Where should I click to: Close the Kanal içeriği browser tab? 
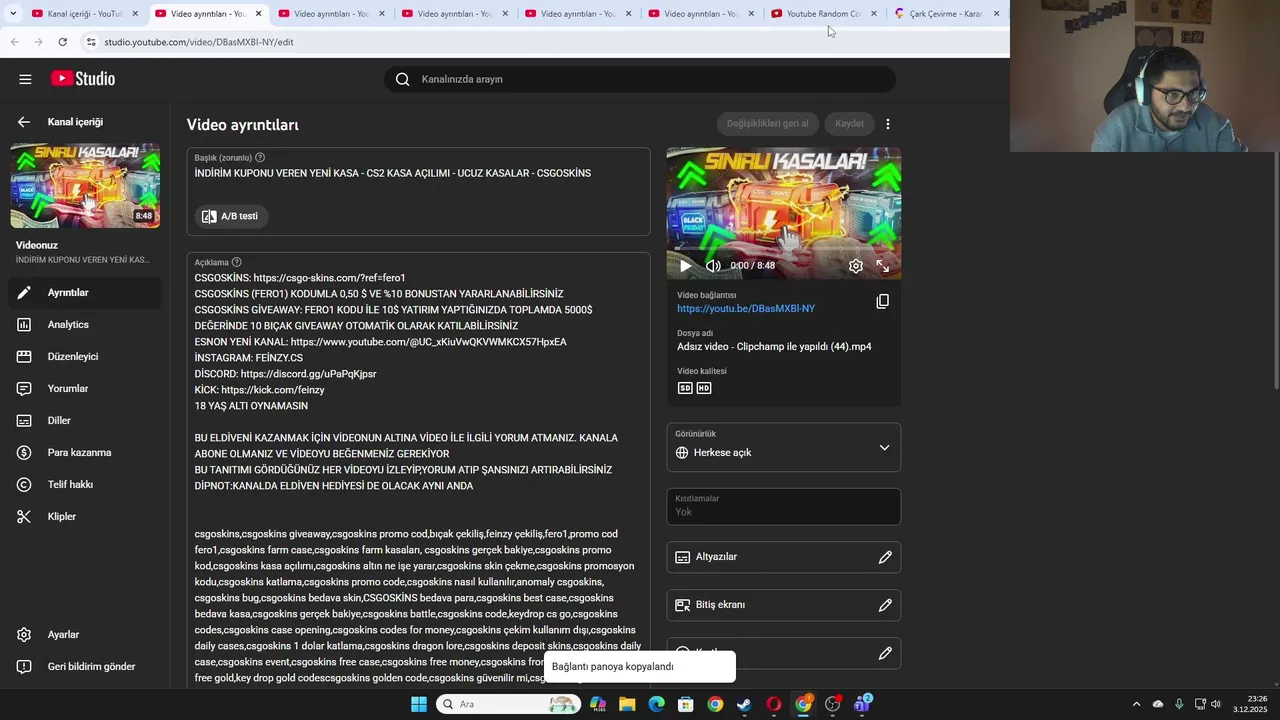point(135,14)
